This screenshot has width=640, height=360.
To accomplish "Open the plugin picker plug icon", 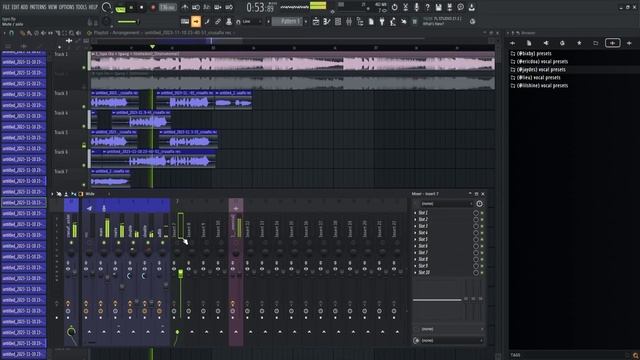I will tap(382, 22).
